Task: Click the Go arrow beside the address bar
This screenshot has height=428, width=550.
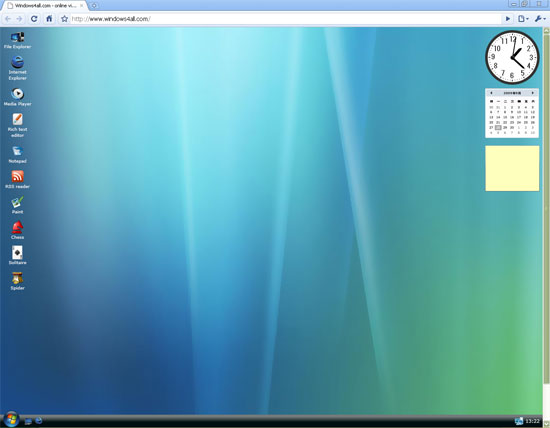Action: (x=508, y=19)
